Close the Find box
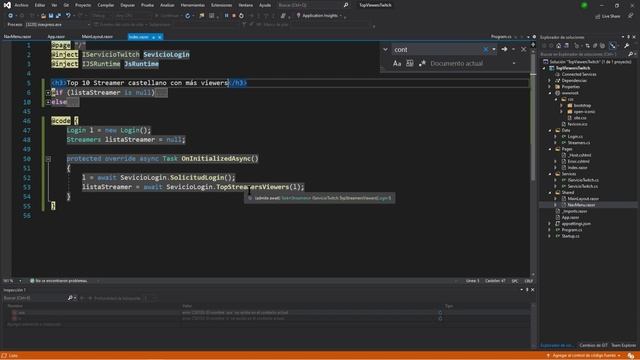Viewport: 640px width, 360px height. 524,49
